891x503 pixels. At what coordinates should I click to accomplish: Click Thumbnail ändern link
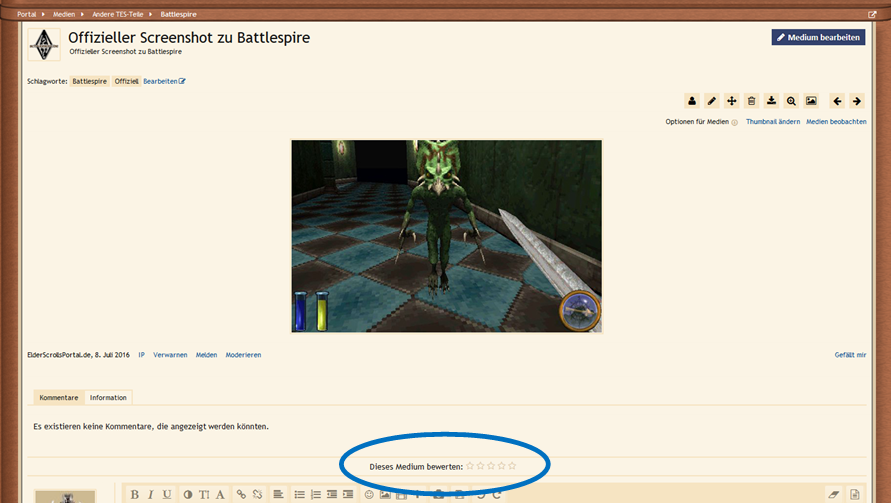point(773,122)
